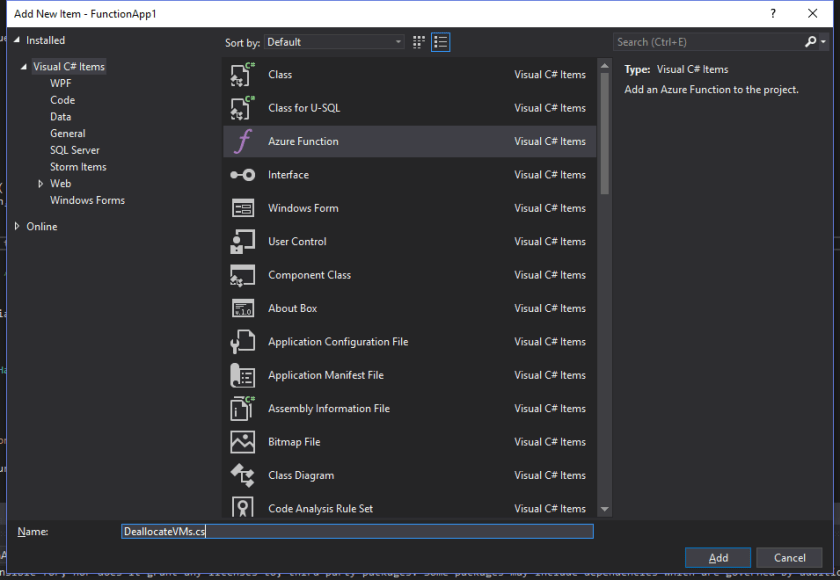Click the Bitmap File icon
The image size is (840, 580).
[x=243, y=442]
